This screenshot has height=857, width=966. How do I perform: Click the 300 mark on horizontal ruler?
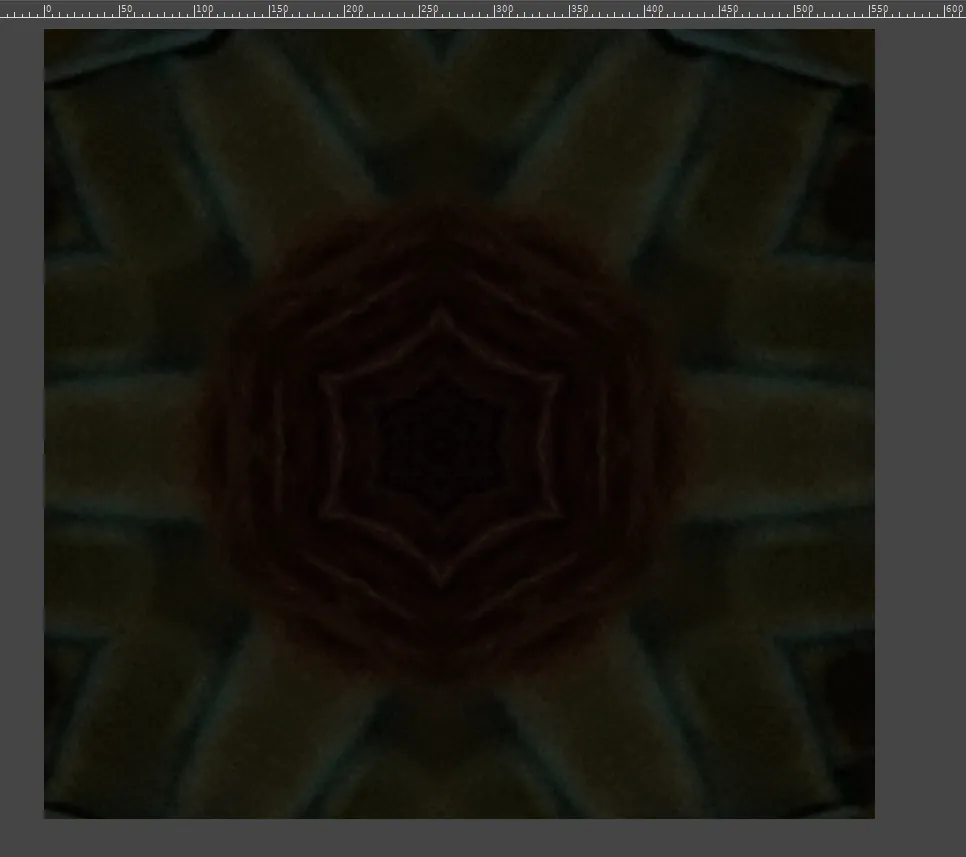click(504, 9)
